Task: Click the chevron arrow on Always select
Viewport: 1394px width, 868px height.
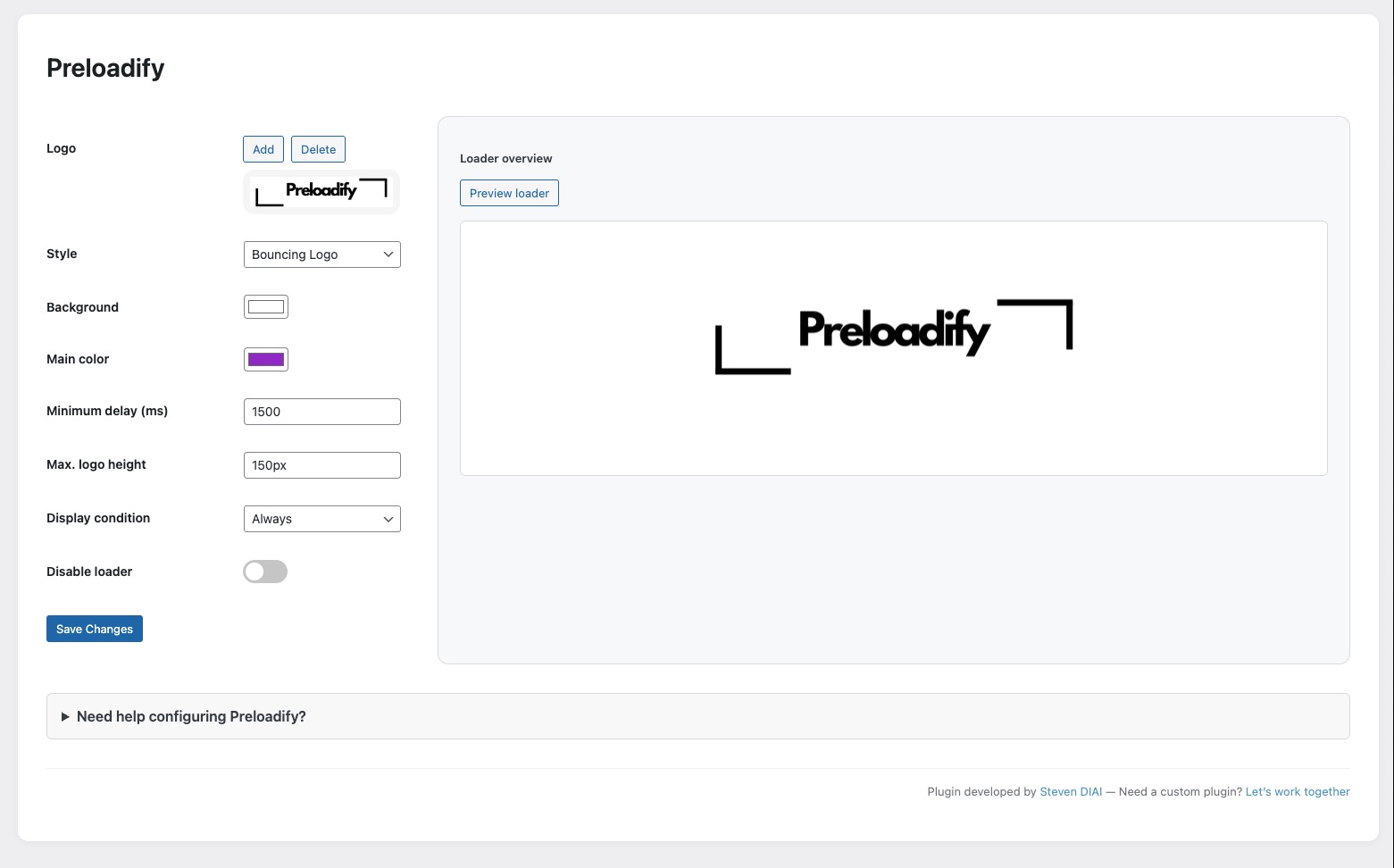Action: tap(388, 519)
